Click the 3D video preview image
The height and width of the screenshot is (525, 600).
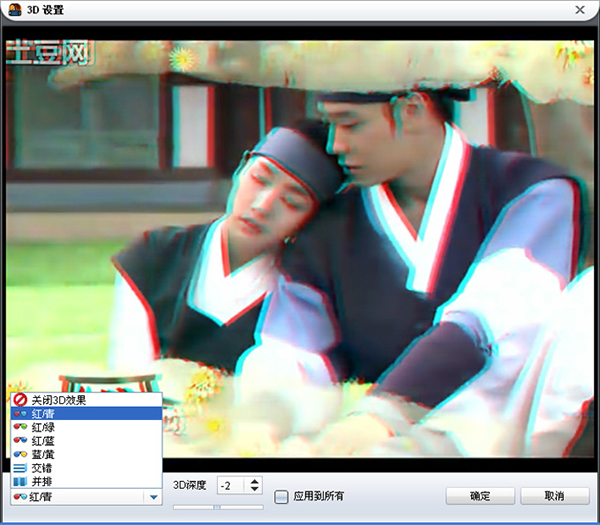tap(300, 249)
